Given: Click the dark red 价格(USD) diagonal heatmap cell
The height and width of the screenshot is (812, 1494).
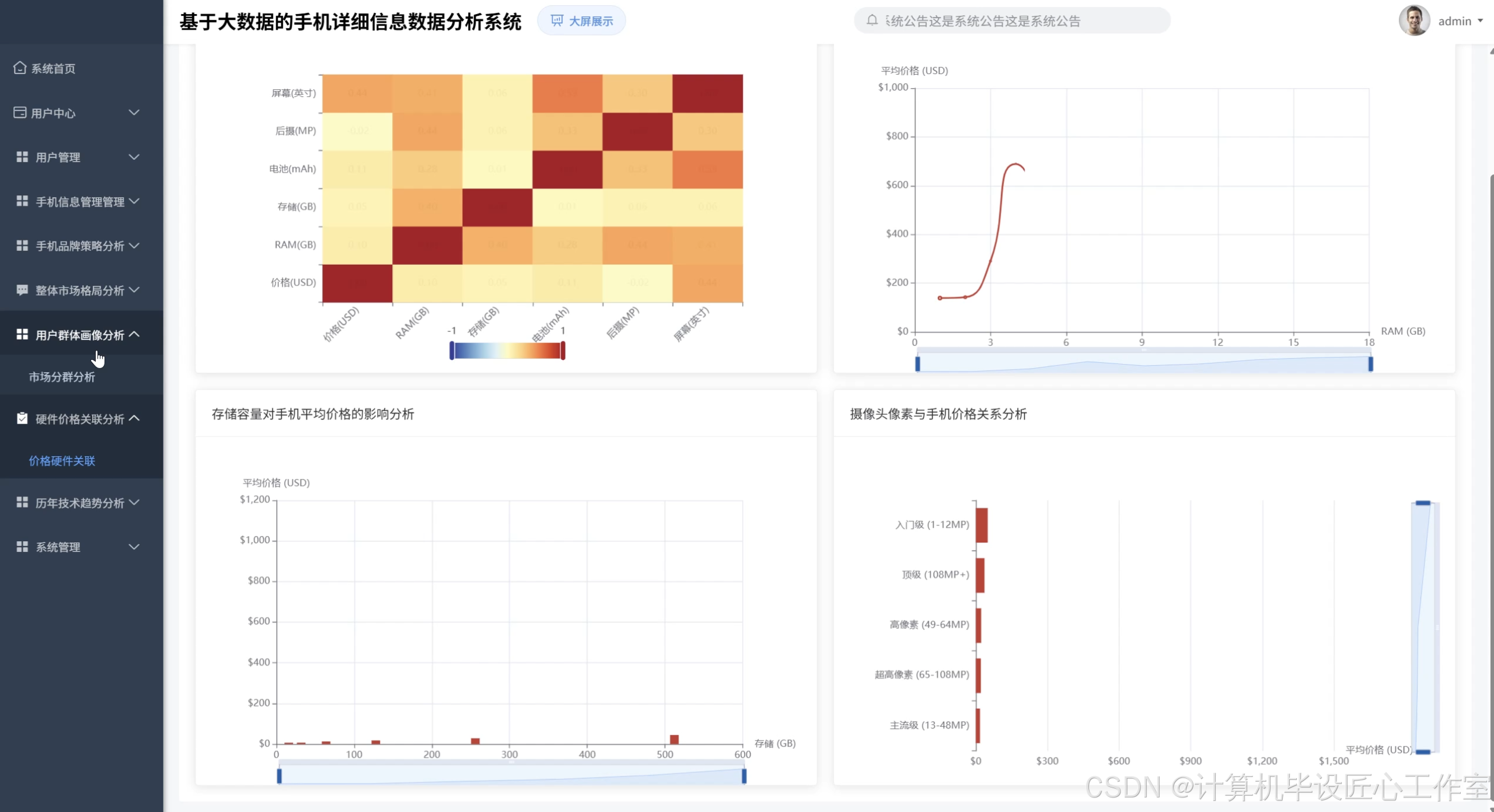Looking at the screenshot, I should coord(357,283).
